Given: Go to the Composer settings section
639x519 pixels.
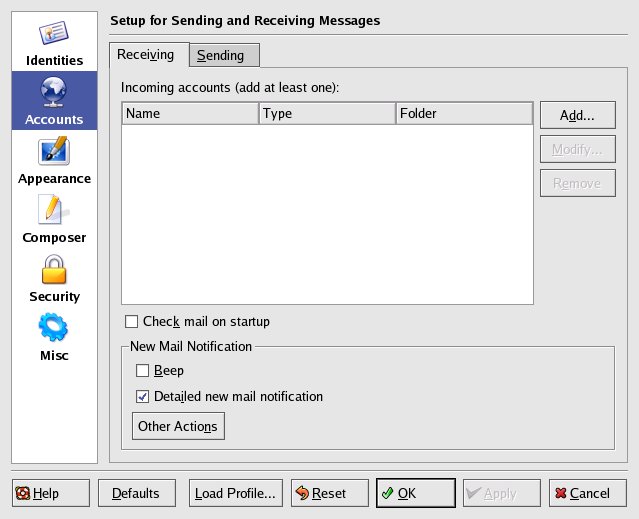Looking at the screenshot, I should 54,219.
